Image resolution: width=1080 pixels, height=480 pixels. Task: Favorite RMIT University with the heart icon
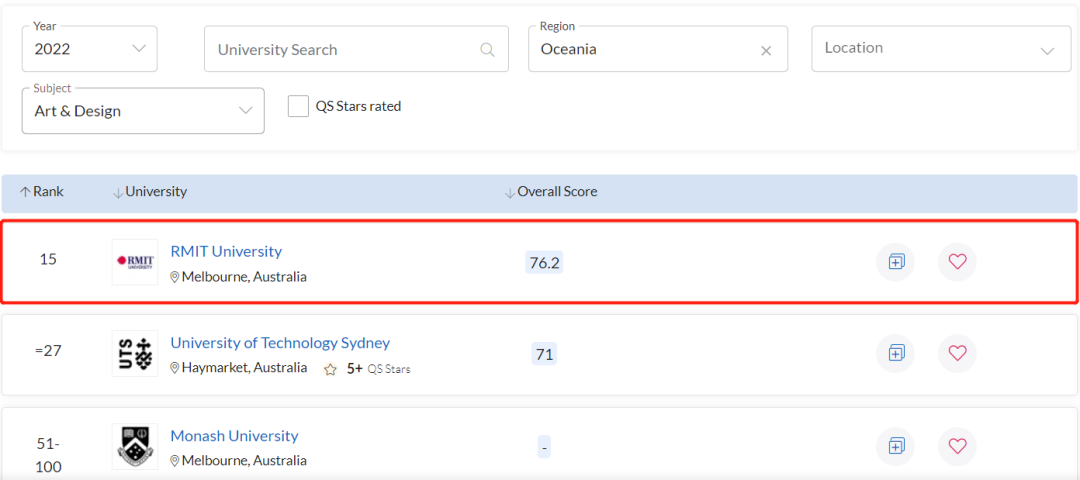[x=957, y=262]
